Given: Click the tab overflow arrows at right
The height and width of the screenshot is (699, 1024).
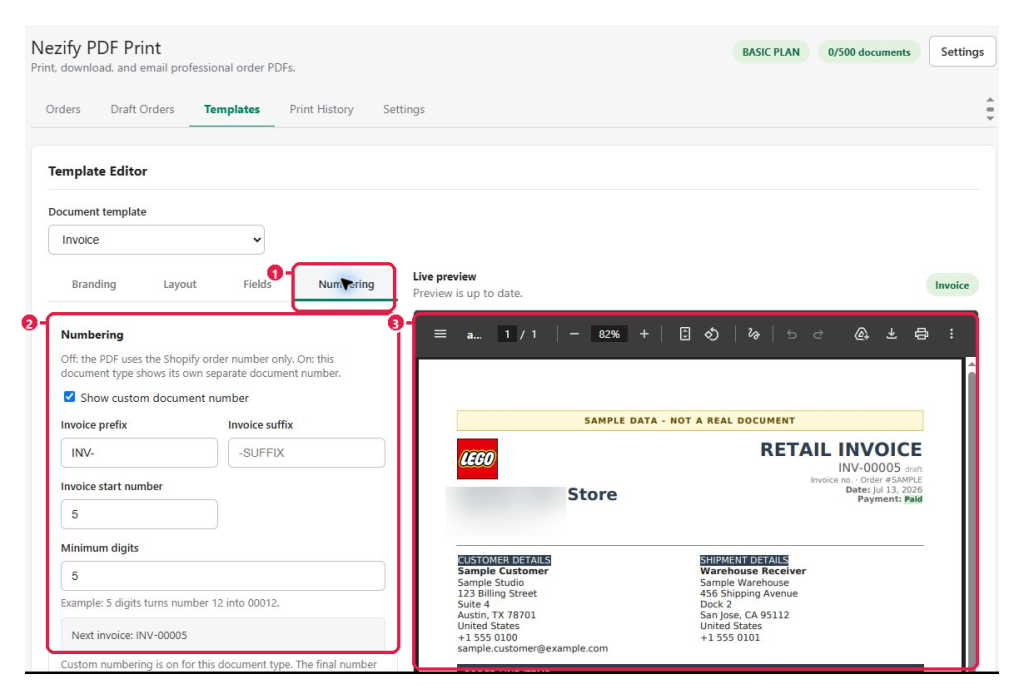Looking at the screenshot, I should [x=990, y=109].
